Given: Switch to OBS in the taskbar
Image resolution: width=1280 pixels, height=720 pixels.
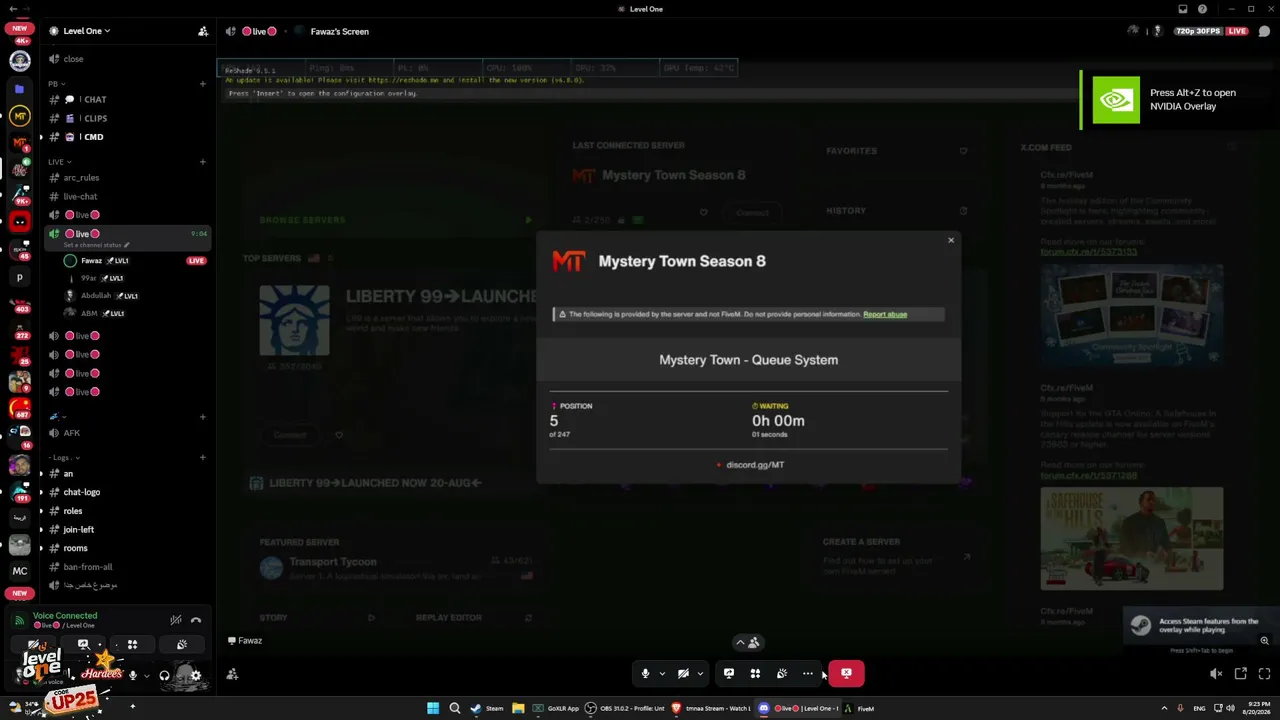Looking at the screenshot, I should (626, 708).
